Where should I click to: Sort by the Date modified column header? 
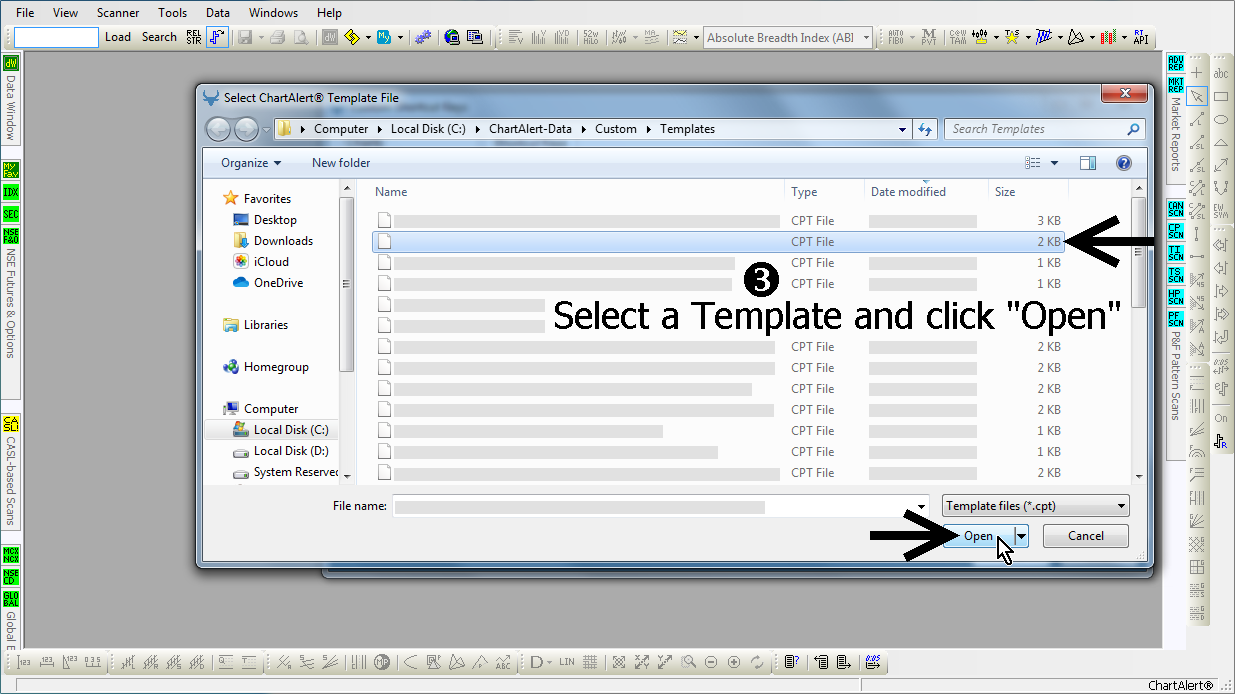(925, 192)
